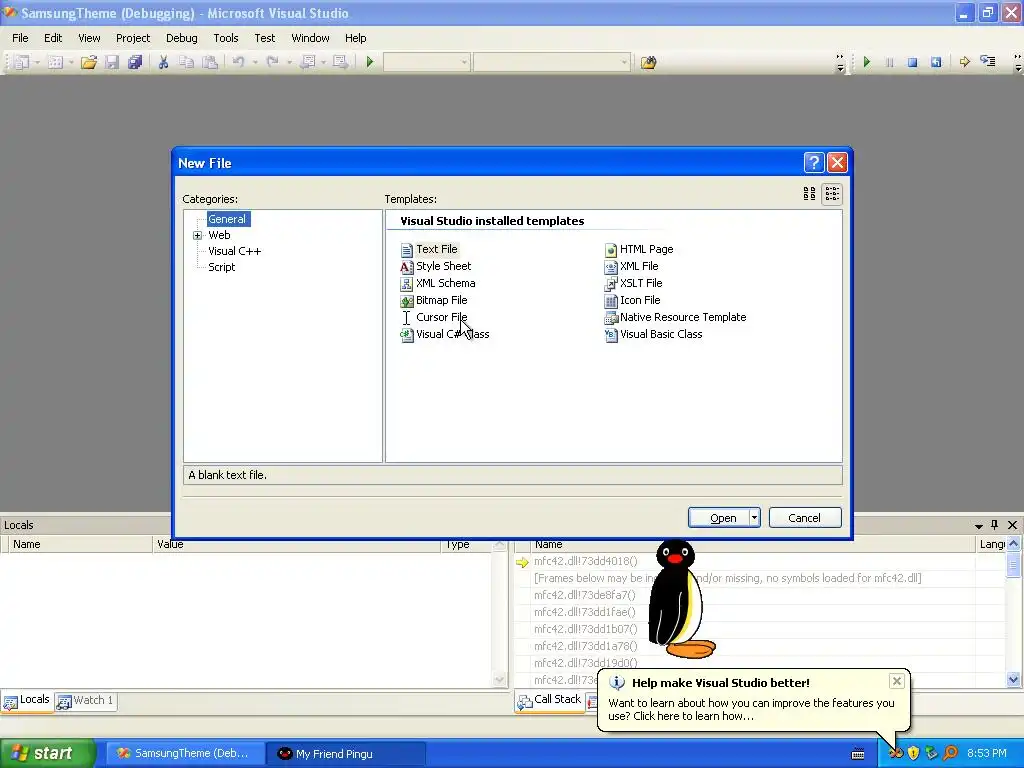The width and height of the screenshot is (1024, 768).
Task: Select the Visual C++ category
Action: click(x=234, y=251)
